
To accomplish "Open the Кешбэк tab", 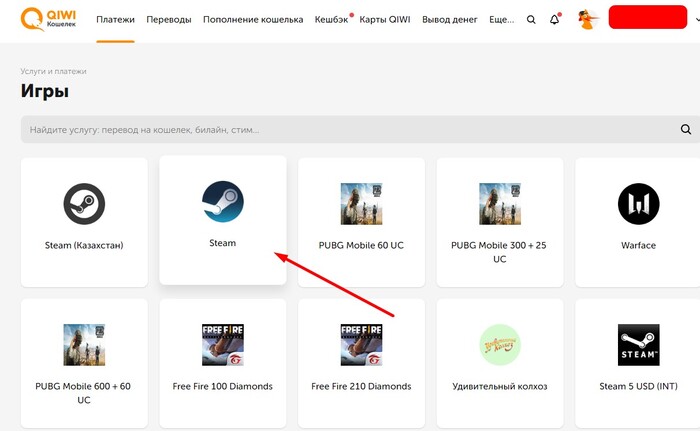I will click(x=331, y=20).
